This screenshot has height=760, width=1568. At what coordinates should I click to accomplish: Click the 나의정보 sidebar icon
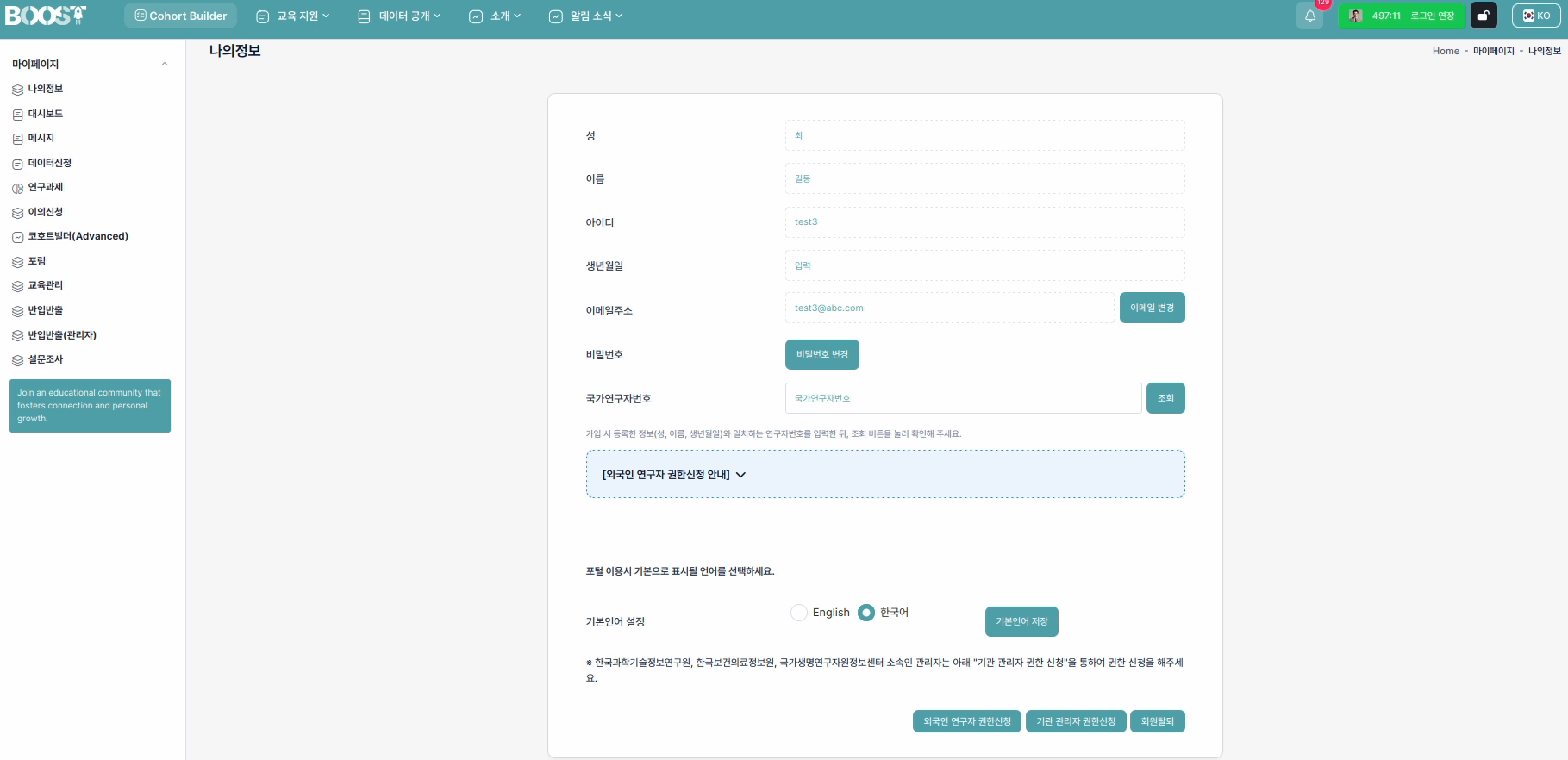click(x=17, y=90)
